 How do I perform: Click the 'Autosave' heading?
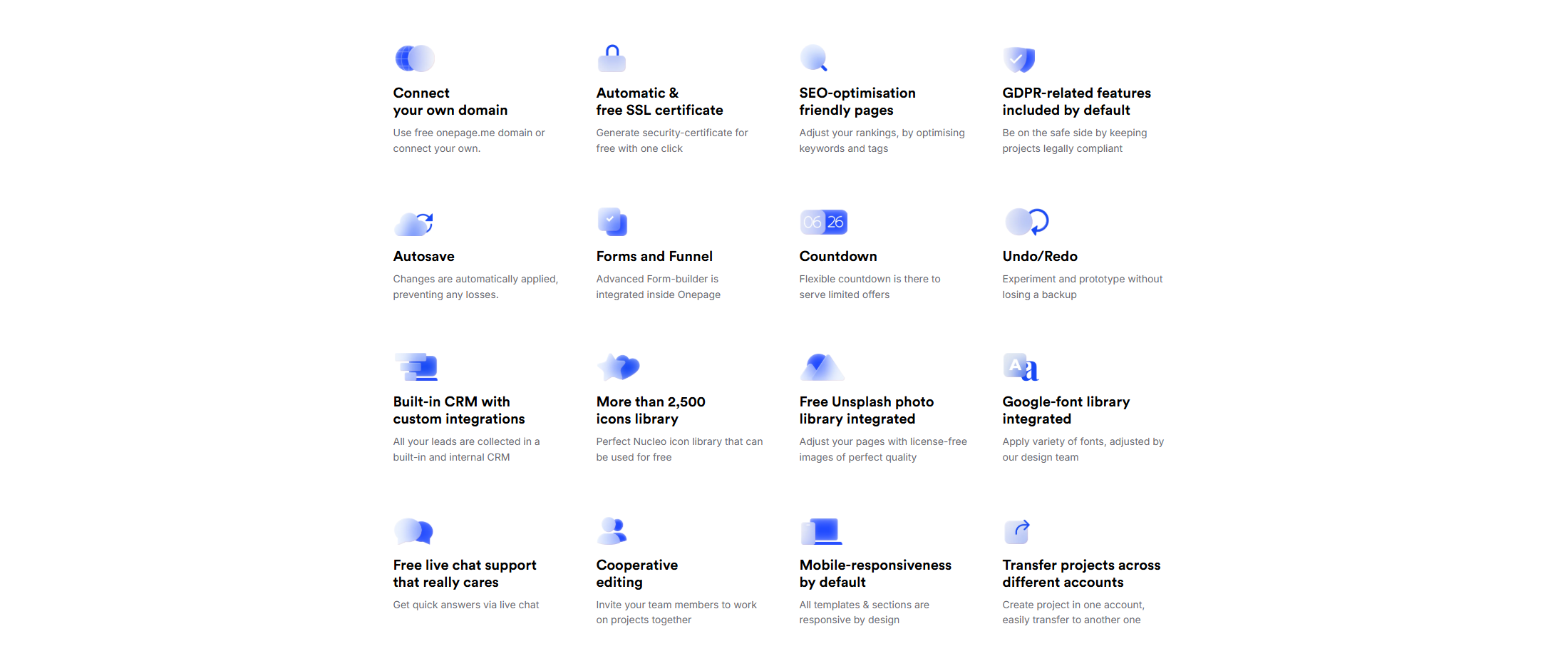click(423, 256)
